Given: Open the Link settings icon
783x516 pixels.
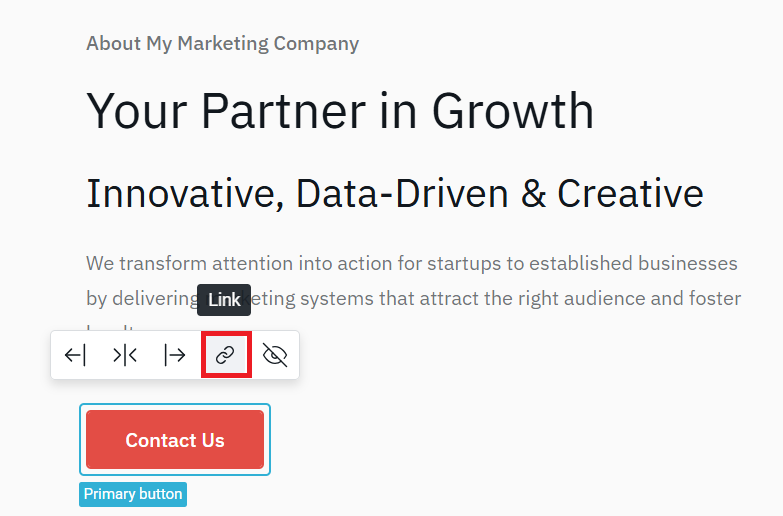Looking at the screenshot, I should (x=226, y=355).
